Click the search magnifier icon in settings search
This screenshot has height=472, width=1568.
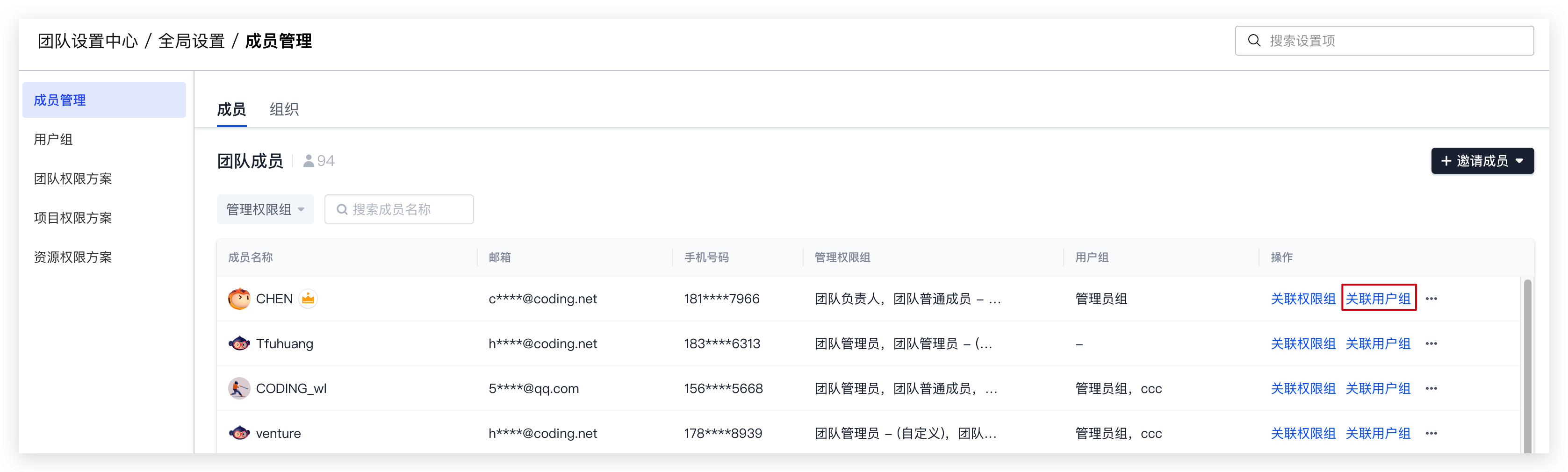click(1254, 41)
